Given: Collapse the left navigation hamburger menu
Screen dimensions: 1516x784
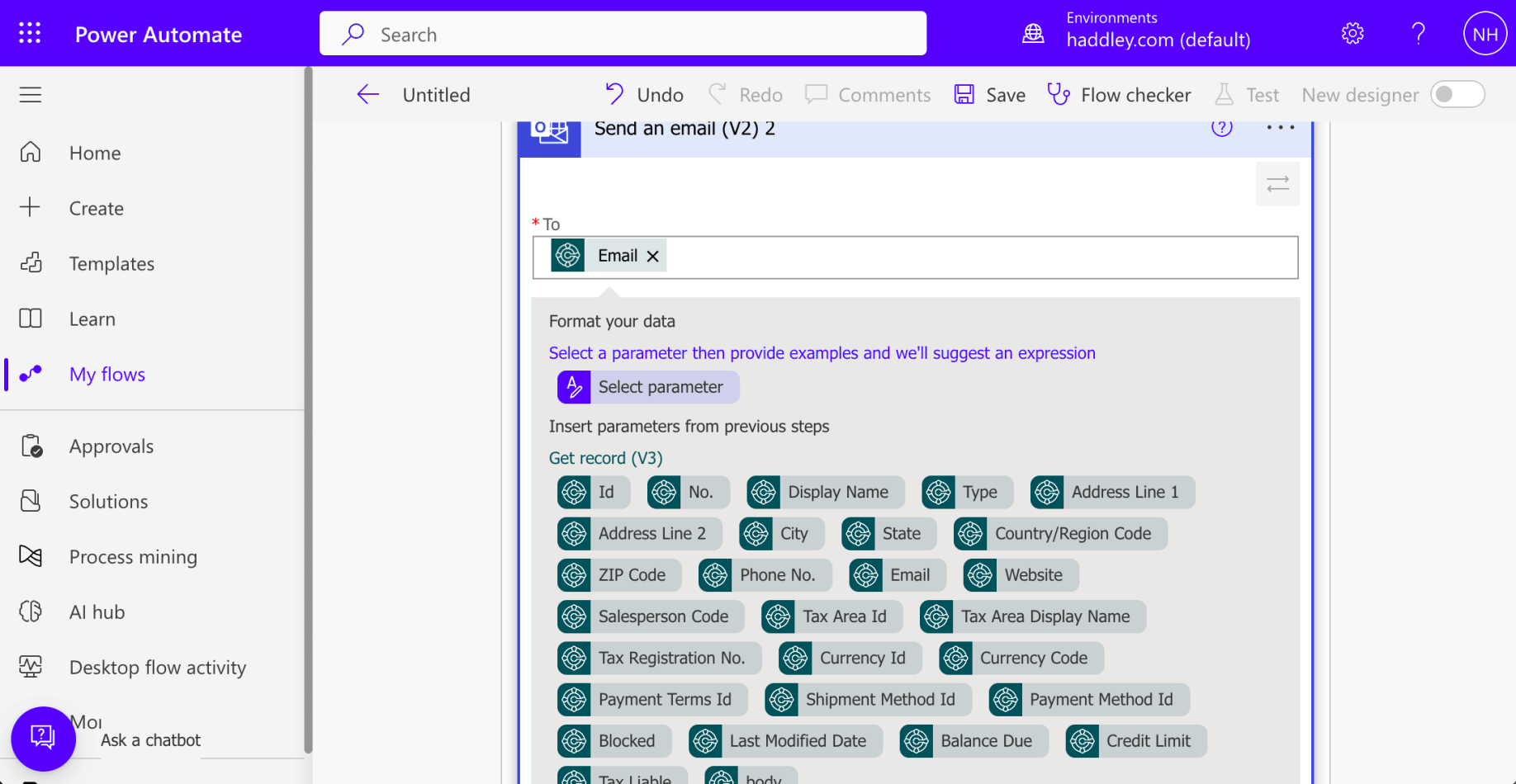Looking at the screenshot, I should click(x=31, y=95).
